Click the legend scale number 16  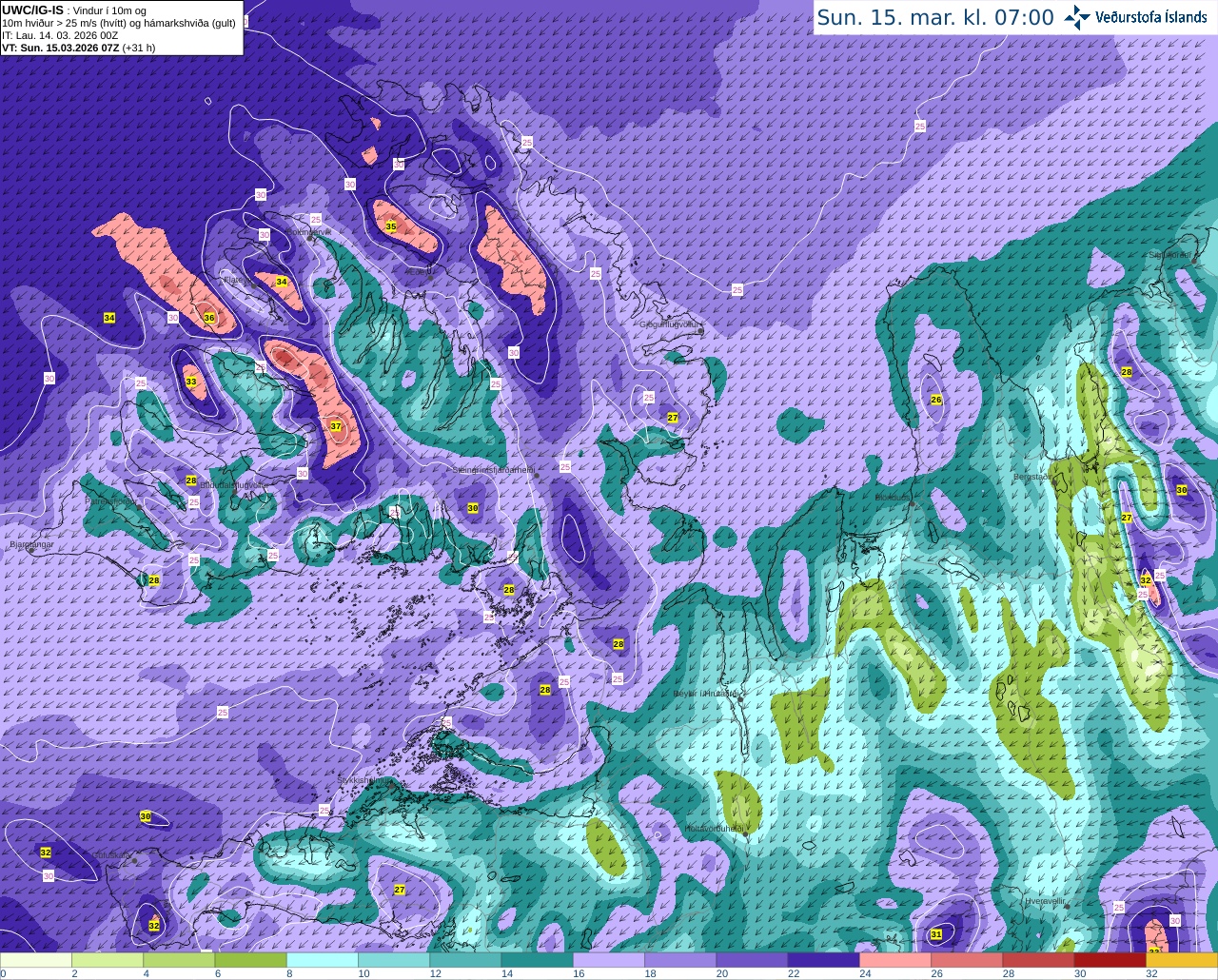579,973
